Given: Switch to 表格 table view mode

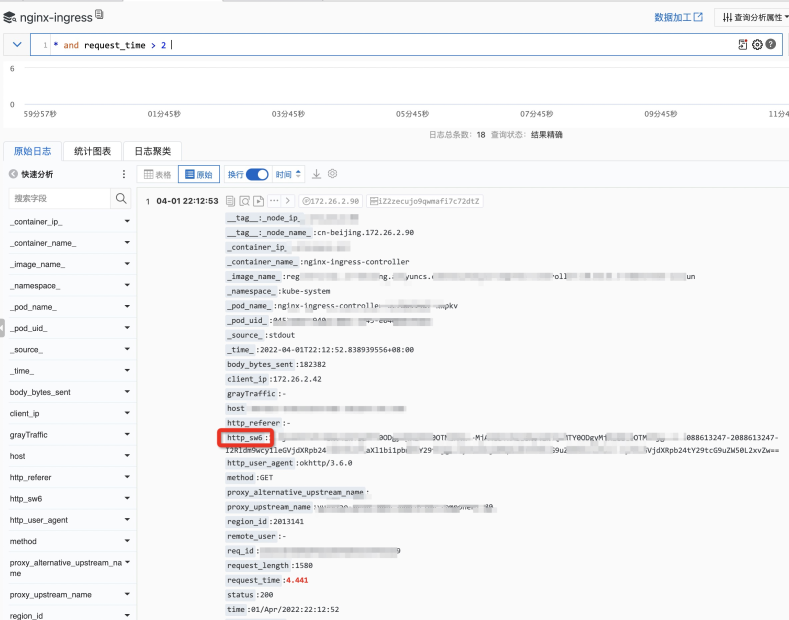Looking at the screenshot, I should pos(157,174).
